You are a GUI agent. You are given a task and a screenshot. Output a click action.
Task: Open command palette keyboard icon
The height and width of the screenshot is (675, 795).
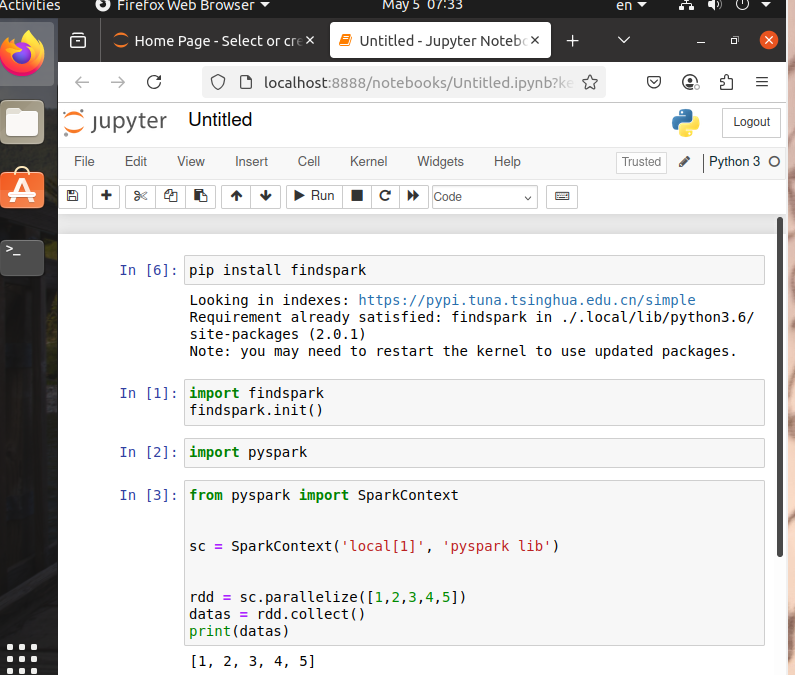pos(562,197)
